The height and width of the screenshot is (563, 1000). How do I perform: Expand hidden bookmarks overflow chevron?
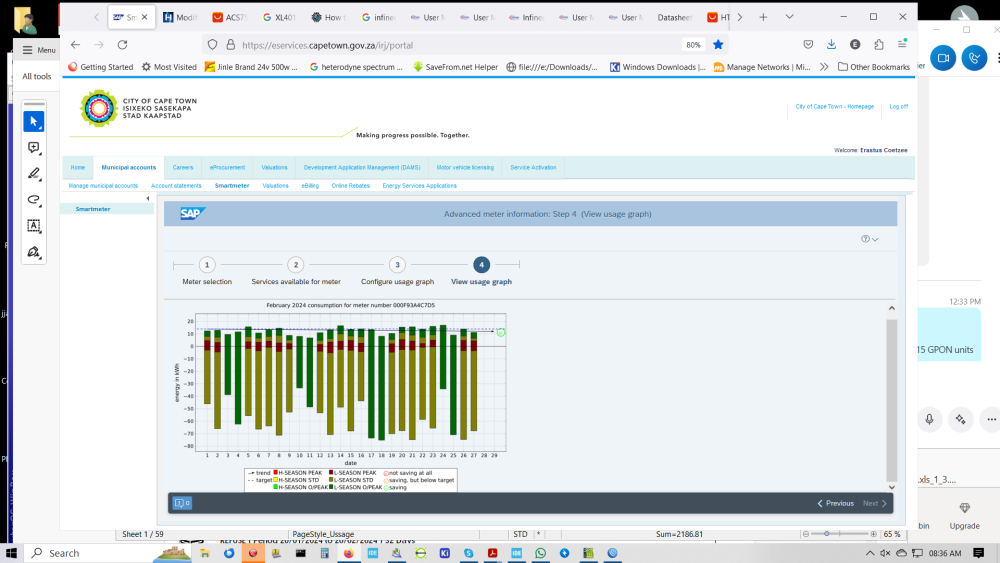coord(824,66)
